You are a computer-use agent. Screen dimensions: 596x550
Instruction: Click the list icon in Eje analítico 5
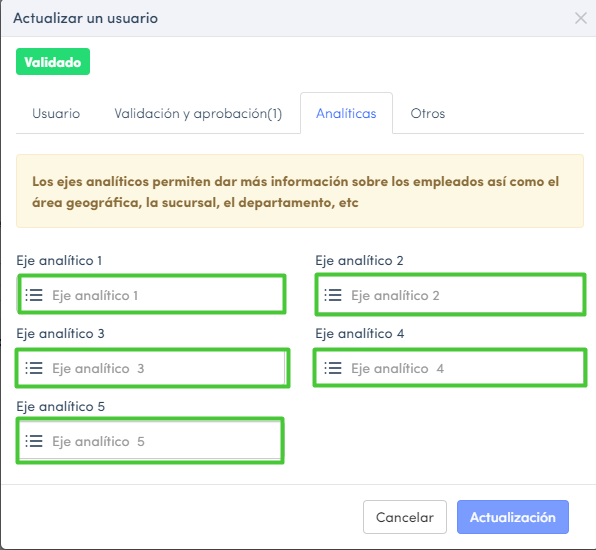click(x=34, y=441)
